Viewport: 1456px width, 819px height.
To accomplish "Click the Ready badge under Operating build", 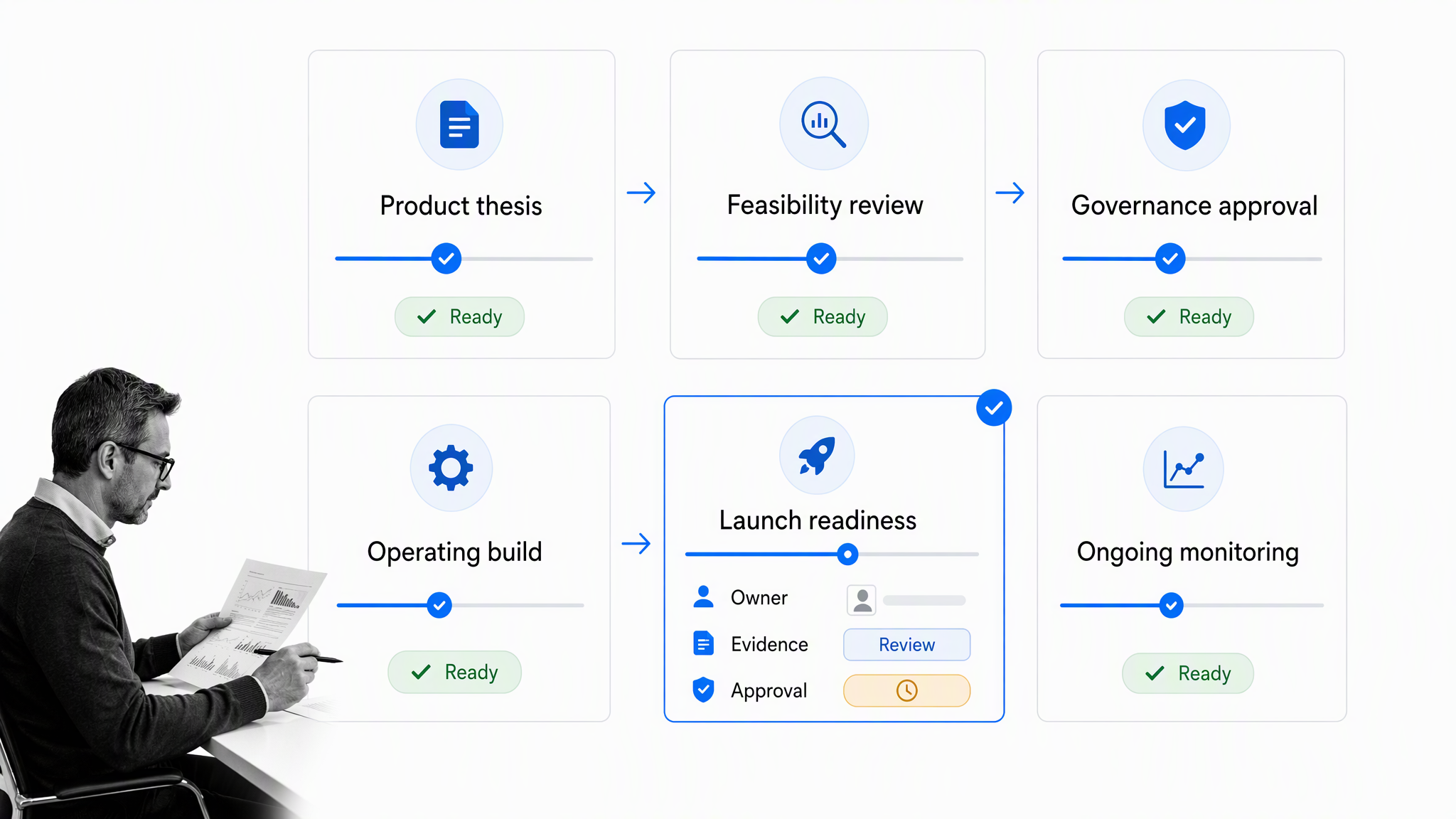I will tap(454, 672).
